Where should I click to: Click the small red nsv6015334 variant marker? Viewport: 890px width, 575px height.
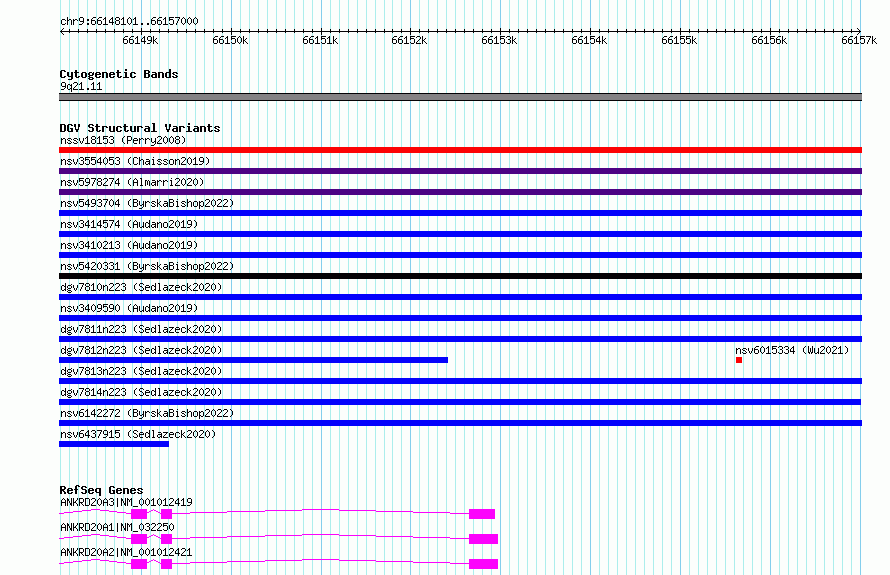[739, 360]
